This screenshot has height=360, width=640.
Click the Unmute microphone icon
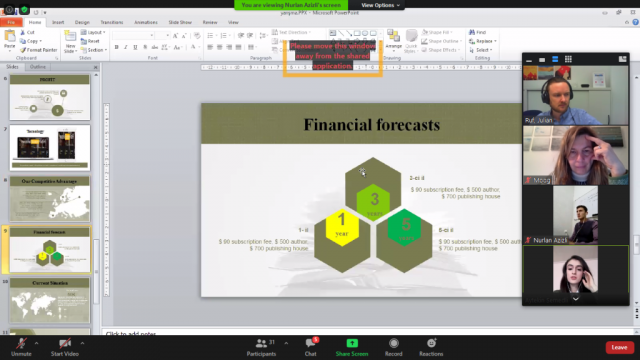21,343
